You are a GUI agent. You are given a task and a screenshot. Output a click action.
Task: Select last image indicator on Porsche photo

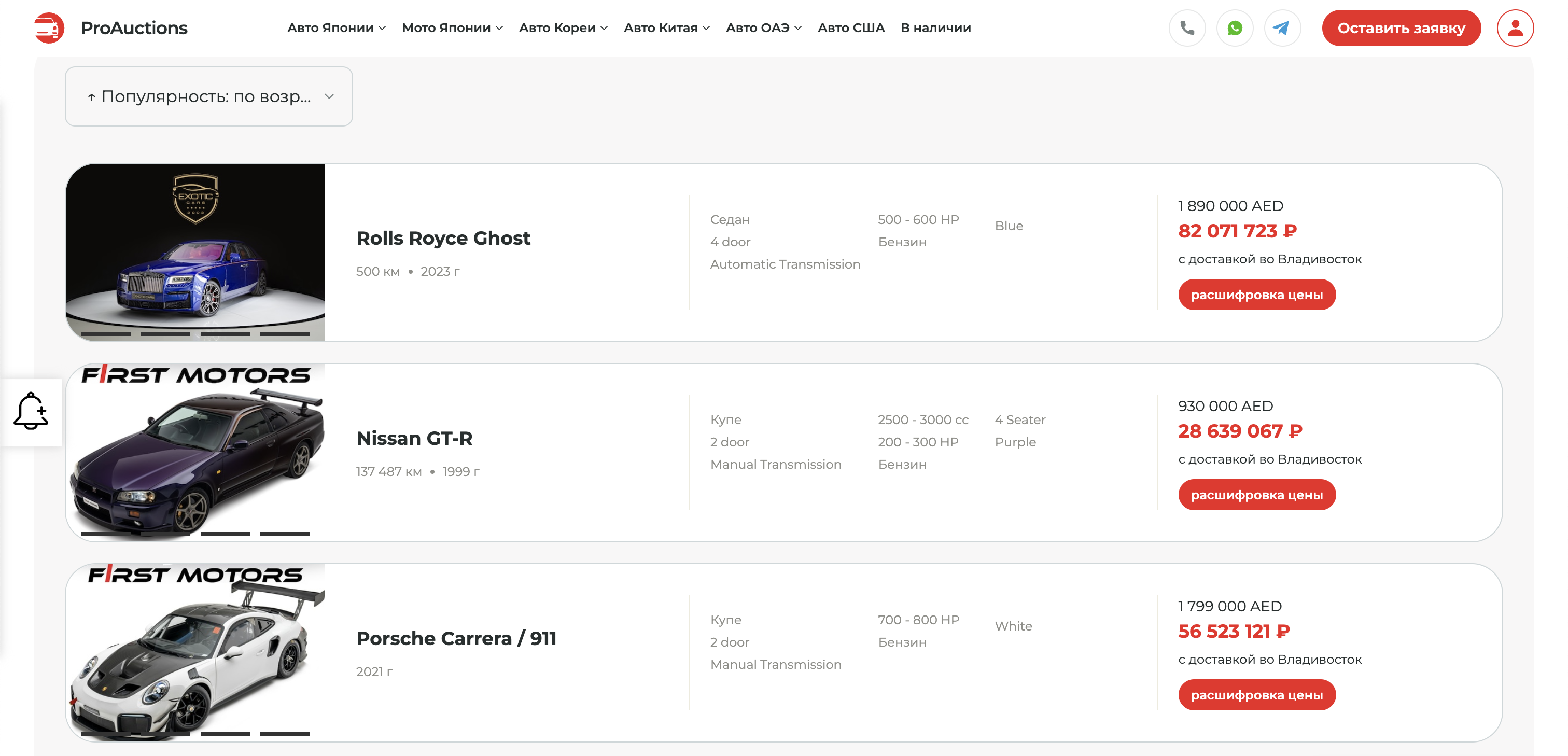(285, 734)
